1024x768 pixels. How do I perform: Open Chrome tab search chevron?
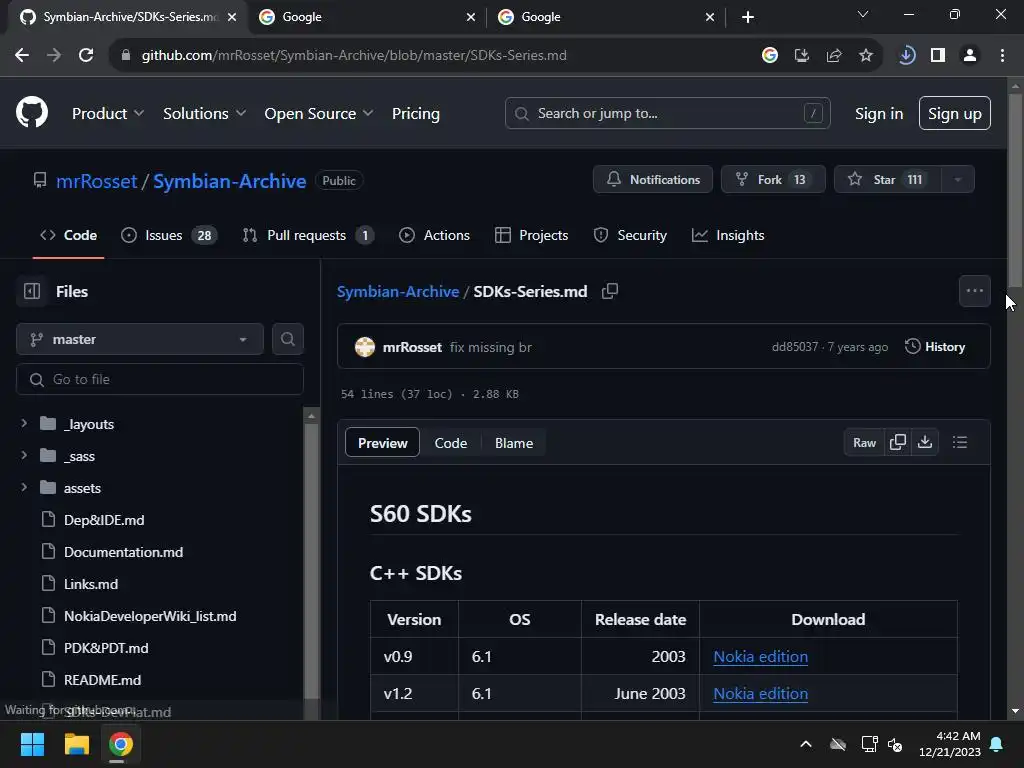point(863,14)
